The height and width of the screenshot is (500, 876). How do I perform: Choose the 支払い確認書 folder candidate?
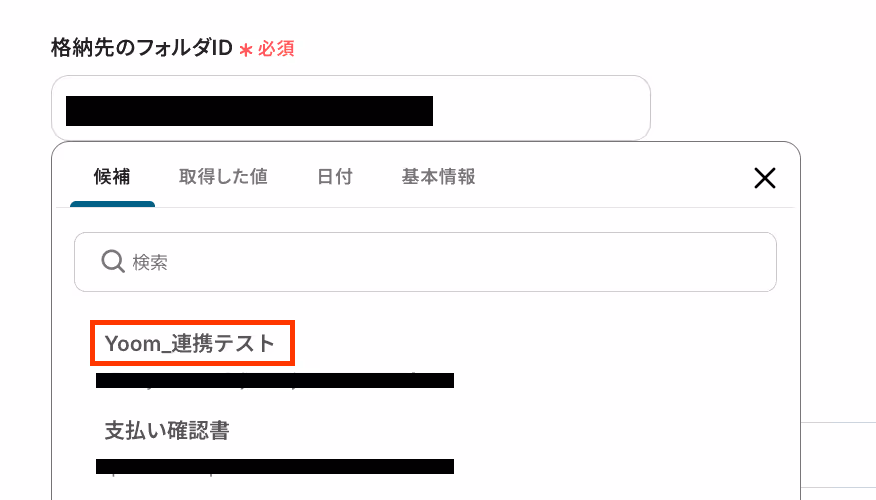[167, 430]
